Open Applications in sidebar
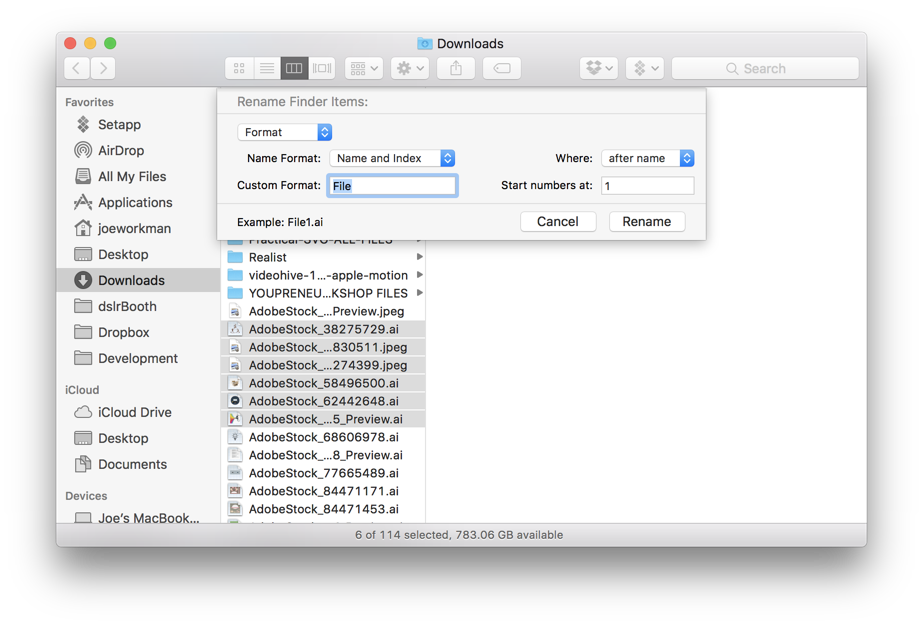This screenshot has width=923, height=627. (138, 203)
